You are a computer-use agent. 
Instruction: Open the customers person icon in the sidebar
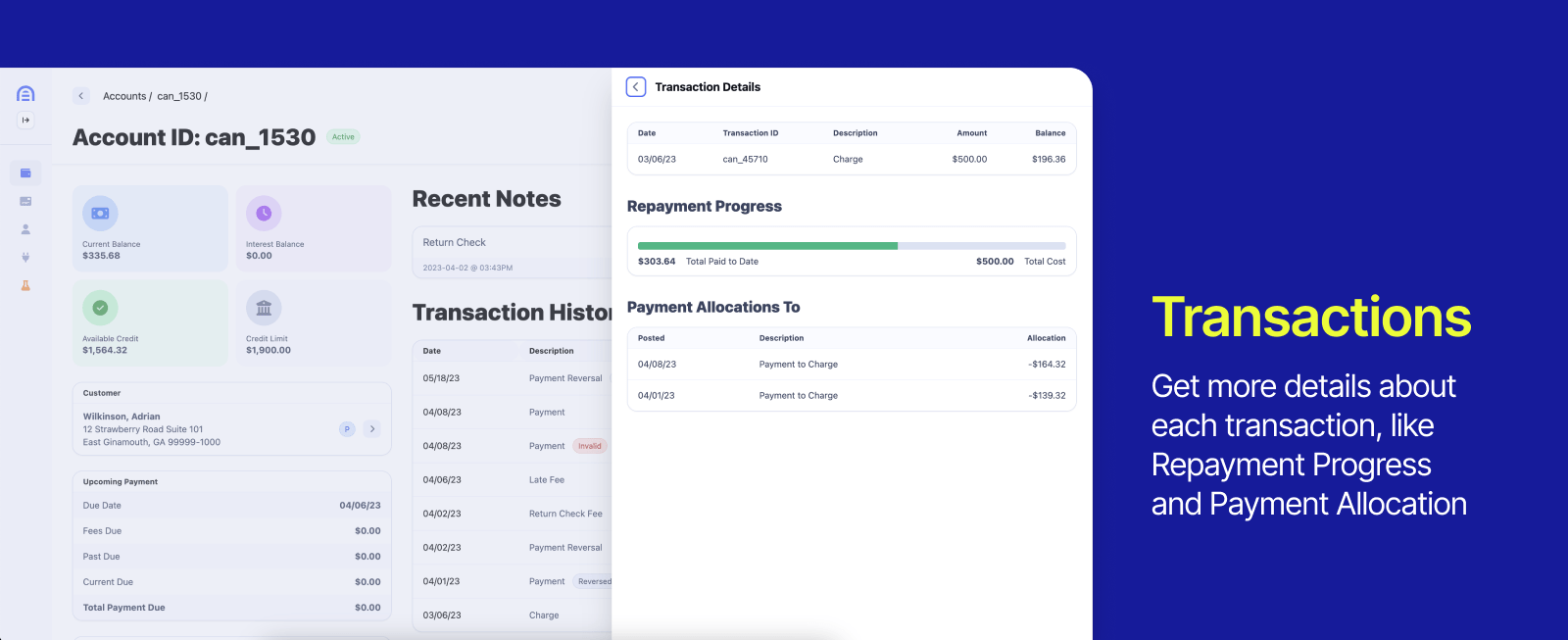pos(25,229)
